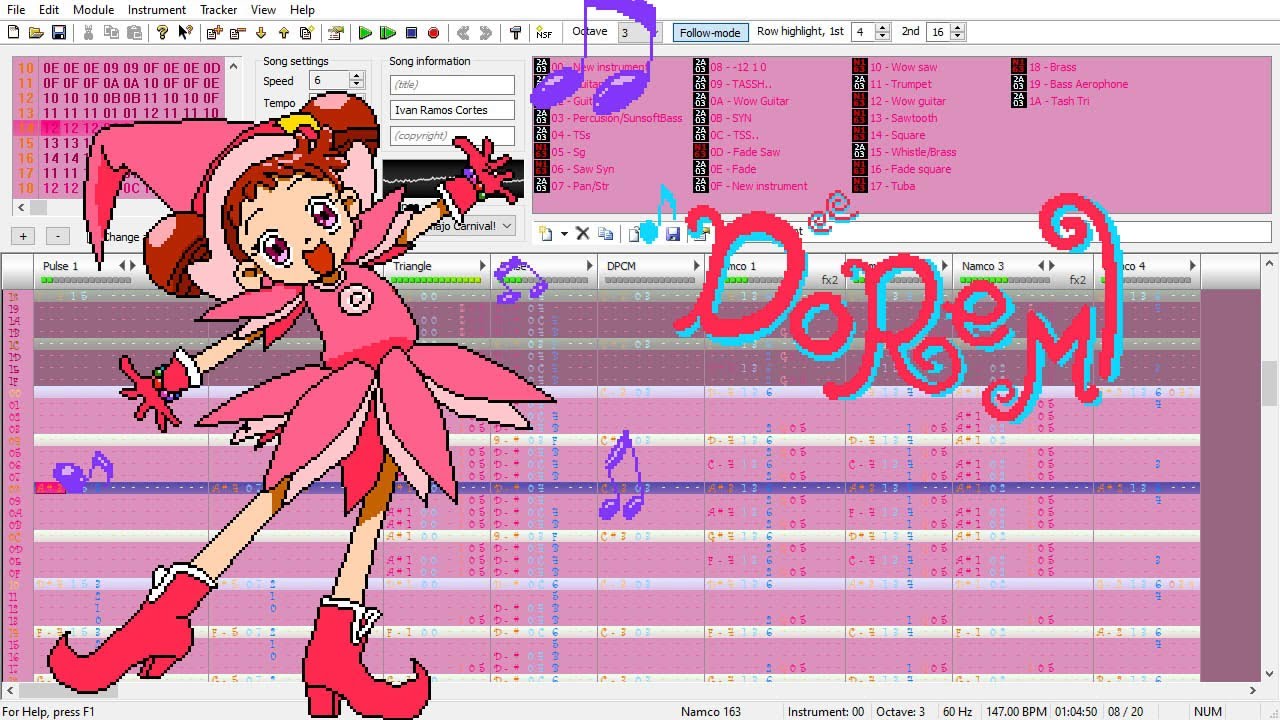Click the Copy icon in toolbar
This screenshot has width=1280, height=720.
point(111,33)
